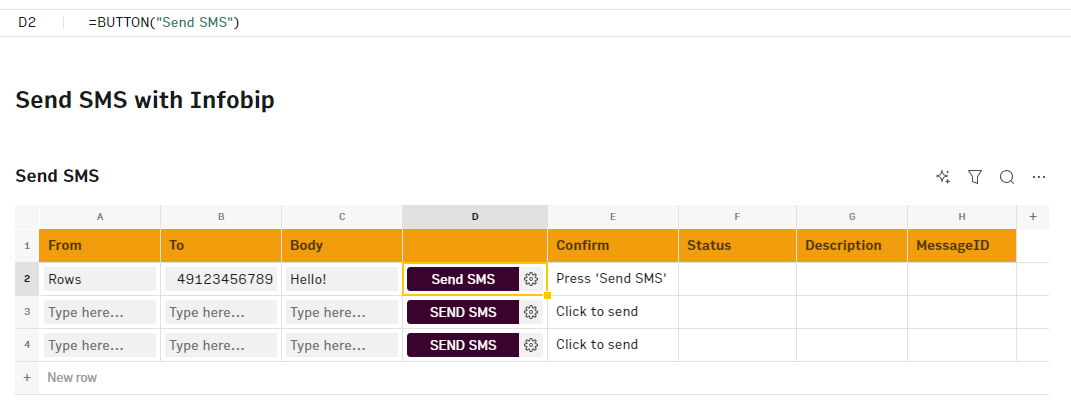Viewport: 1071px width, 420px height.
Task: Click the "Press 'Send SMS'" cell
Action: pyautogui.click(x=613, y=279)
